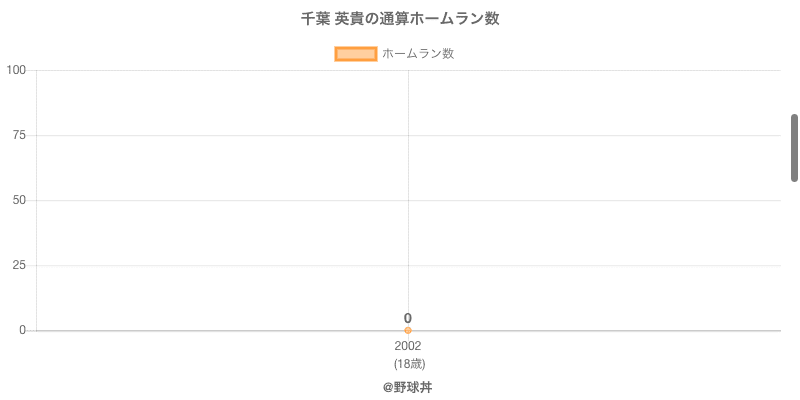
Task: Click the 50 y-axis tick label
Action: pyautogui.click(x=19, y=200)
